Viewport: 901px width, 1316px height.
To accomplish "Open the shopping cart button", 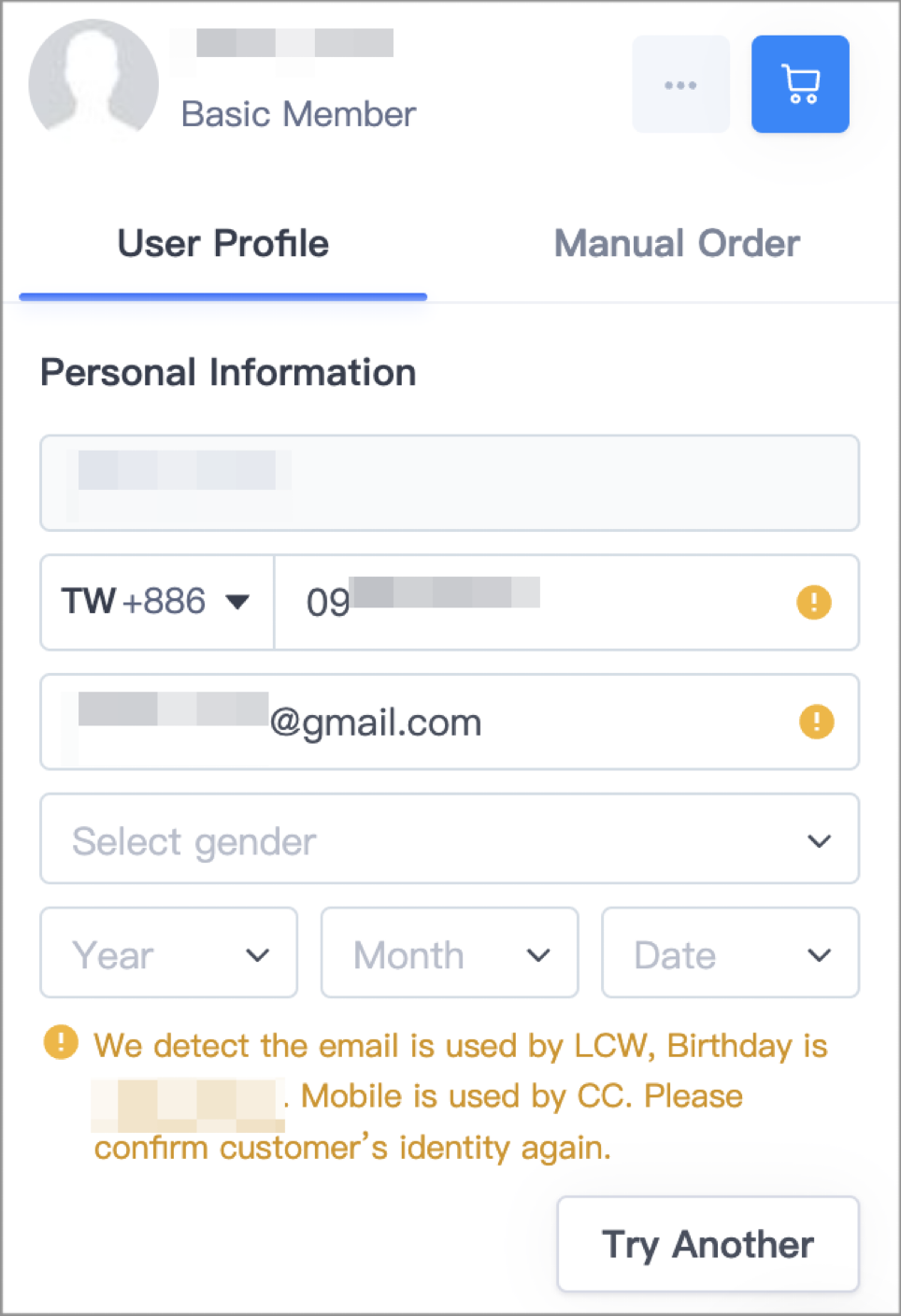I will point(800,84).
